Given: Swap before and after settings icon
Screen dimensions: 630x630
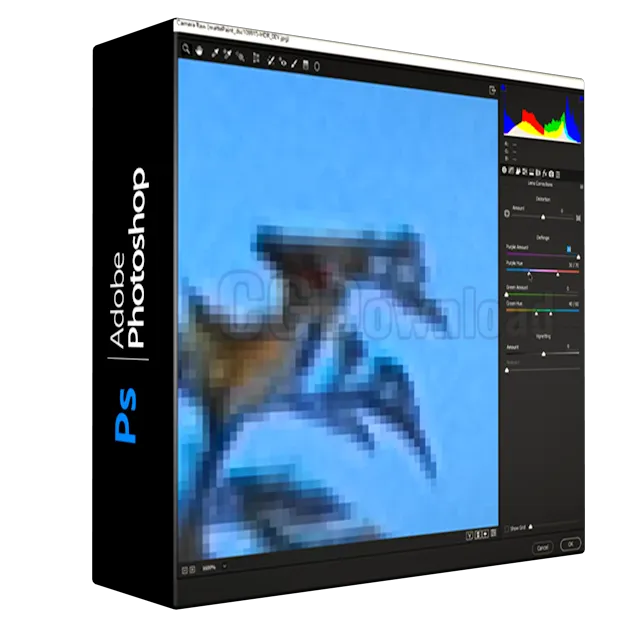Looking at the screenshot, I should 478,535.
